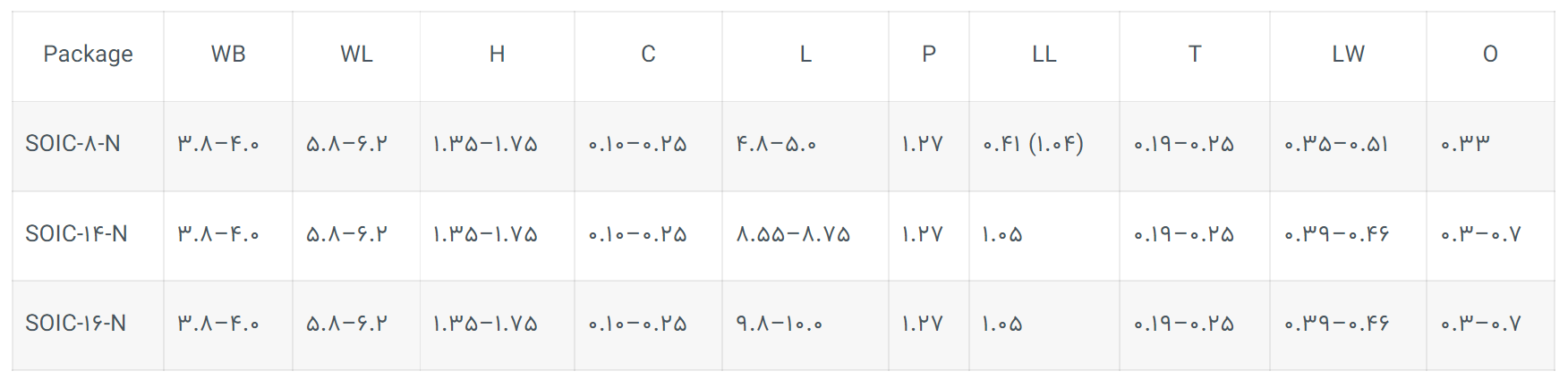1568x388 pixels.
Task: Click the LW value 0.35–0.51 cell
Action: pos(1336,144)
